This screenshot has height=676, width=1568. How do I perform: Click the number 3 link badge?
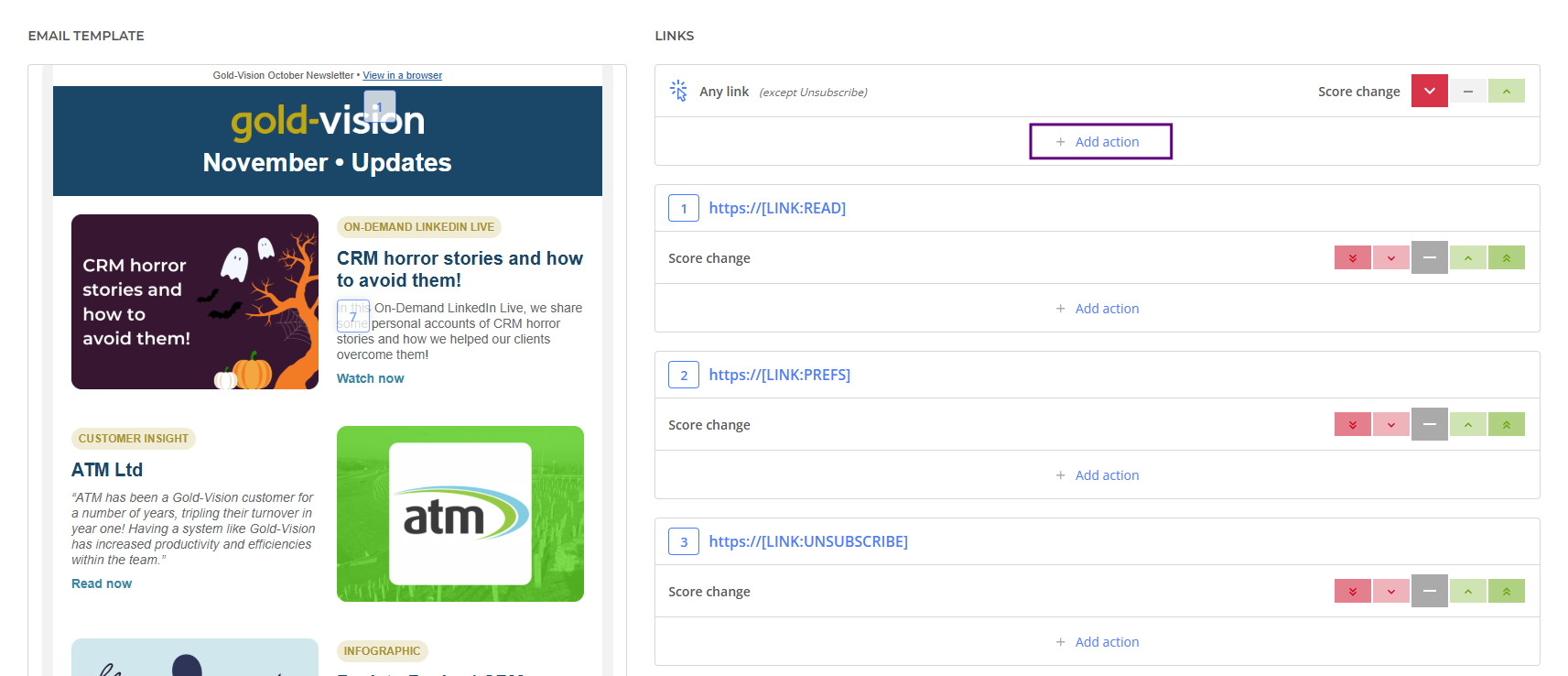click(684, 541)
